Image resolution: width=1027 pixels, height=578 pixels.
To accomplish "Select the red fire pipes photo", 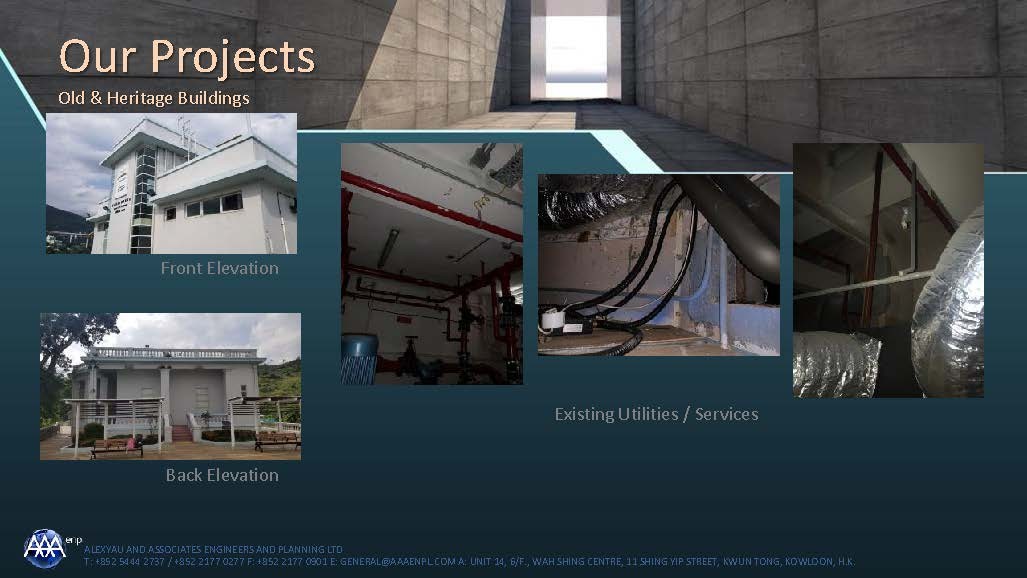I will [x=431, y=263].
